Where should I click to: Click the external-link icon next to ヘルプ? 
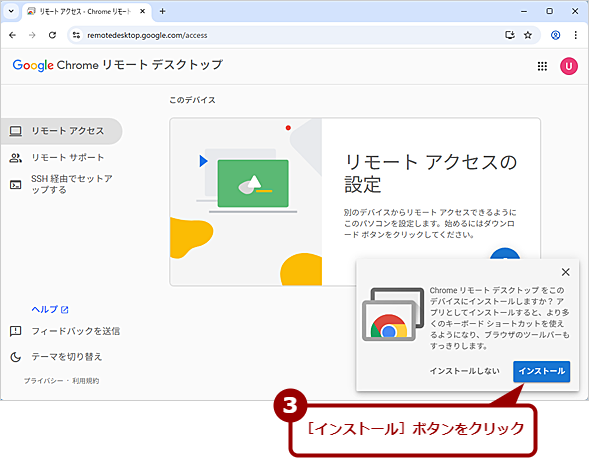(65, 310)
